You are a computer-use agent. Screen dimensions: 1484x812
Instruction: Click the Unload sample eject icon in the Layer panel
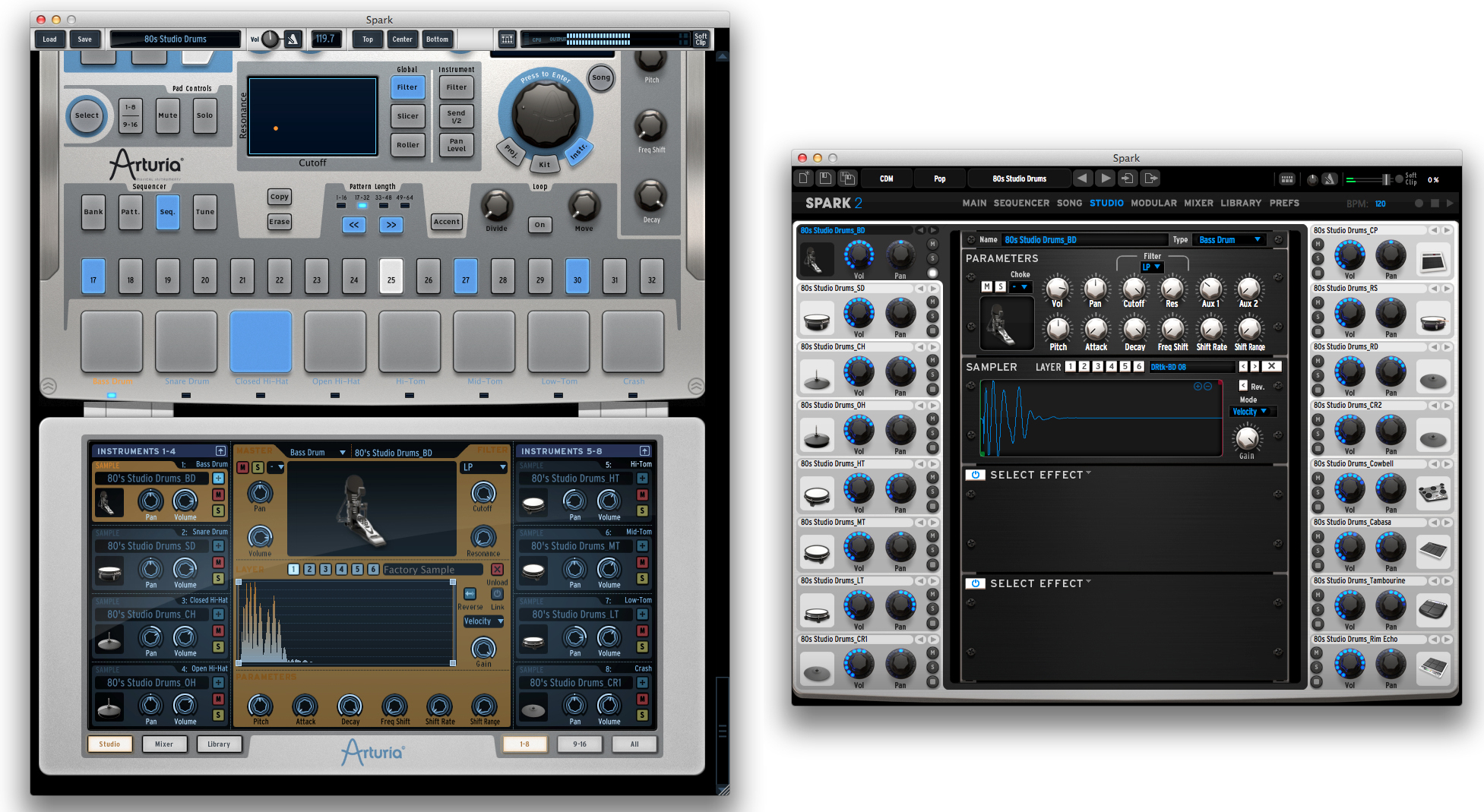497,570
